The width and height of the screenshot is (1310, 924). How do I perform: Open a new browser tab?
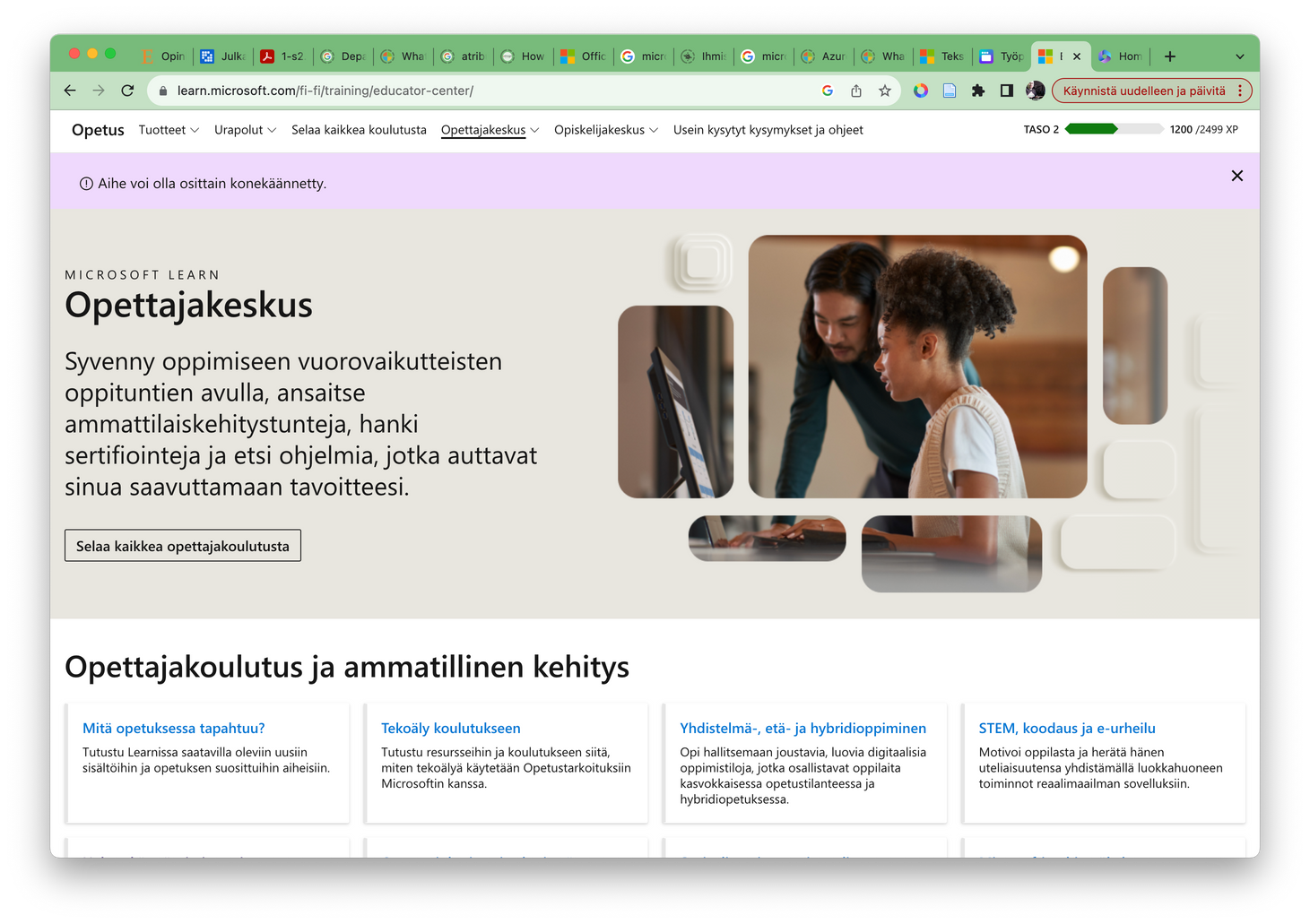(1170, 56)
